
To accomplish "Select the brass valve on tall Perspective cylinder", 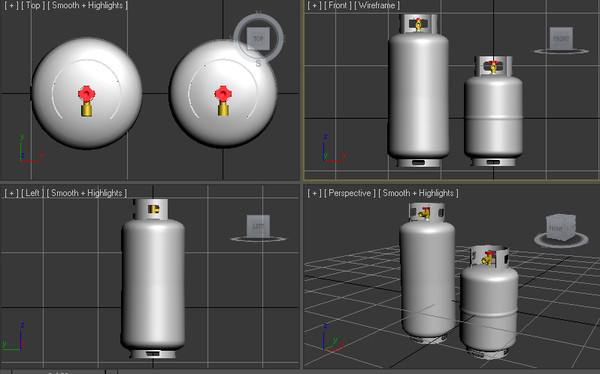I will (424, 214).
